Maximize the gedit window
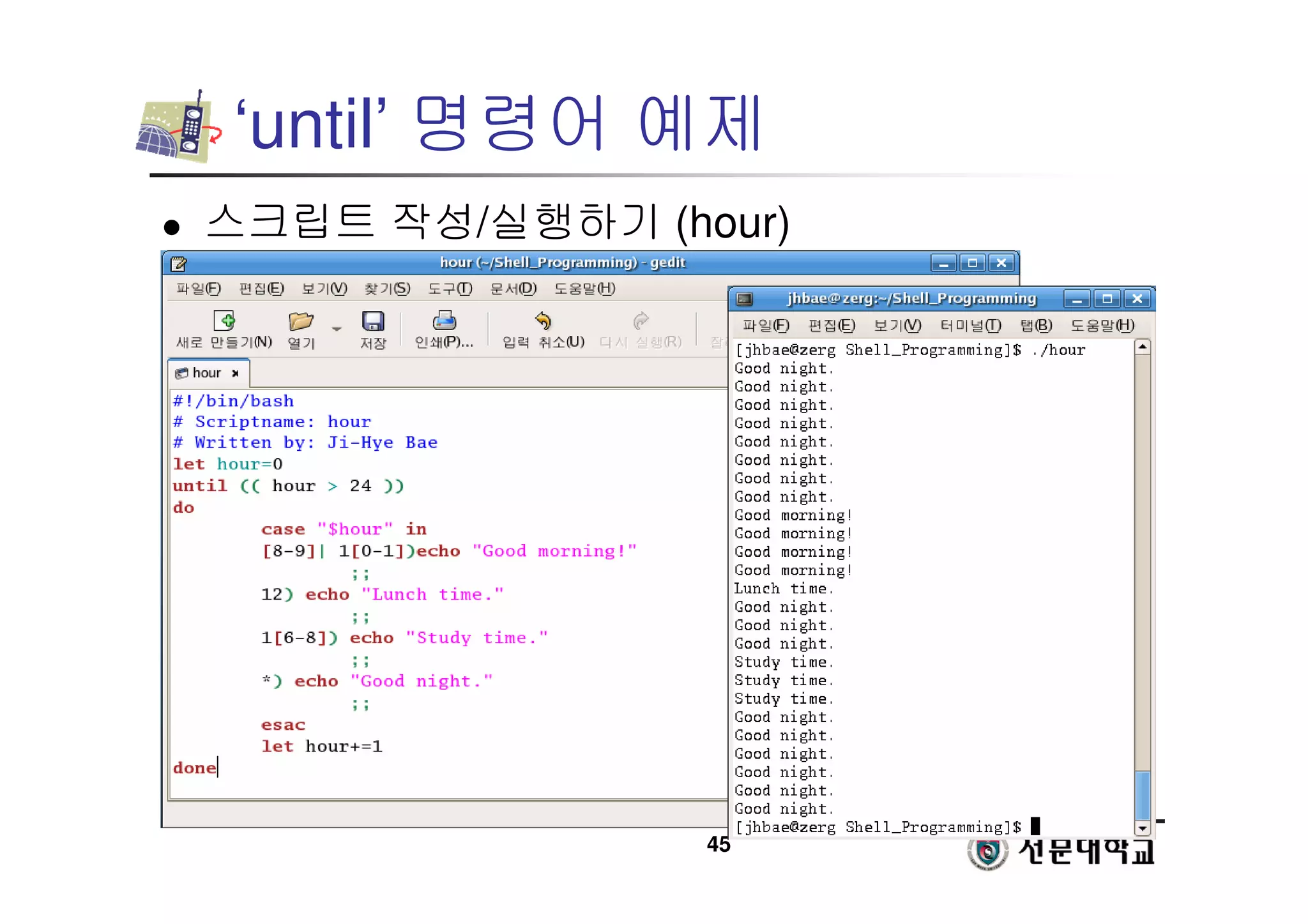1308x924 pixels. [x=972, y=262]
